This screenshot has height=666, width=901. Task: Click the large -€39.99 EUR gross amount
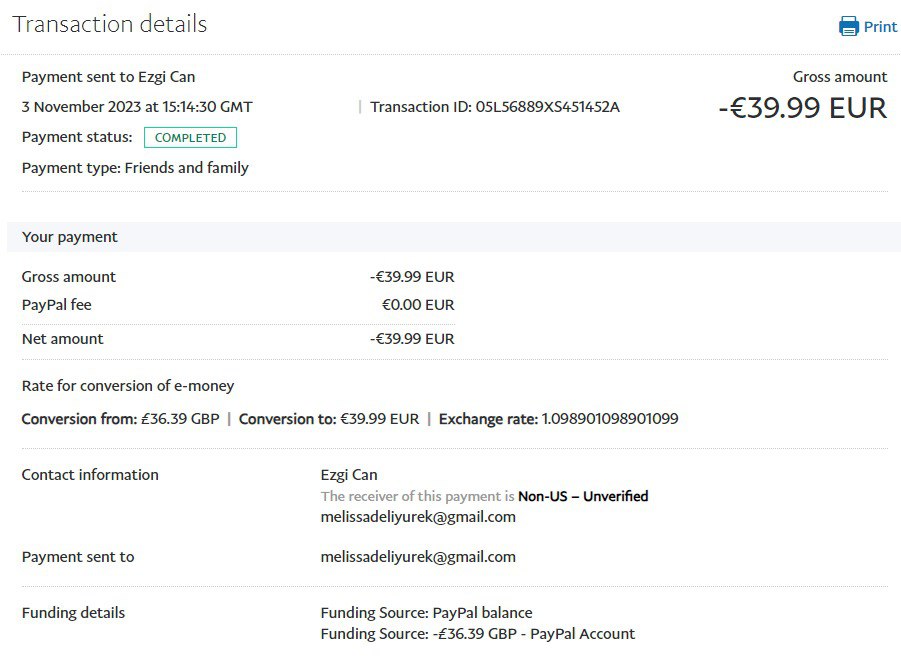[x=802, y=108]
